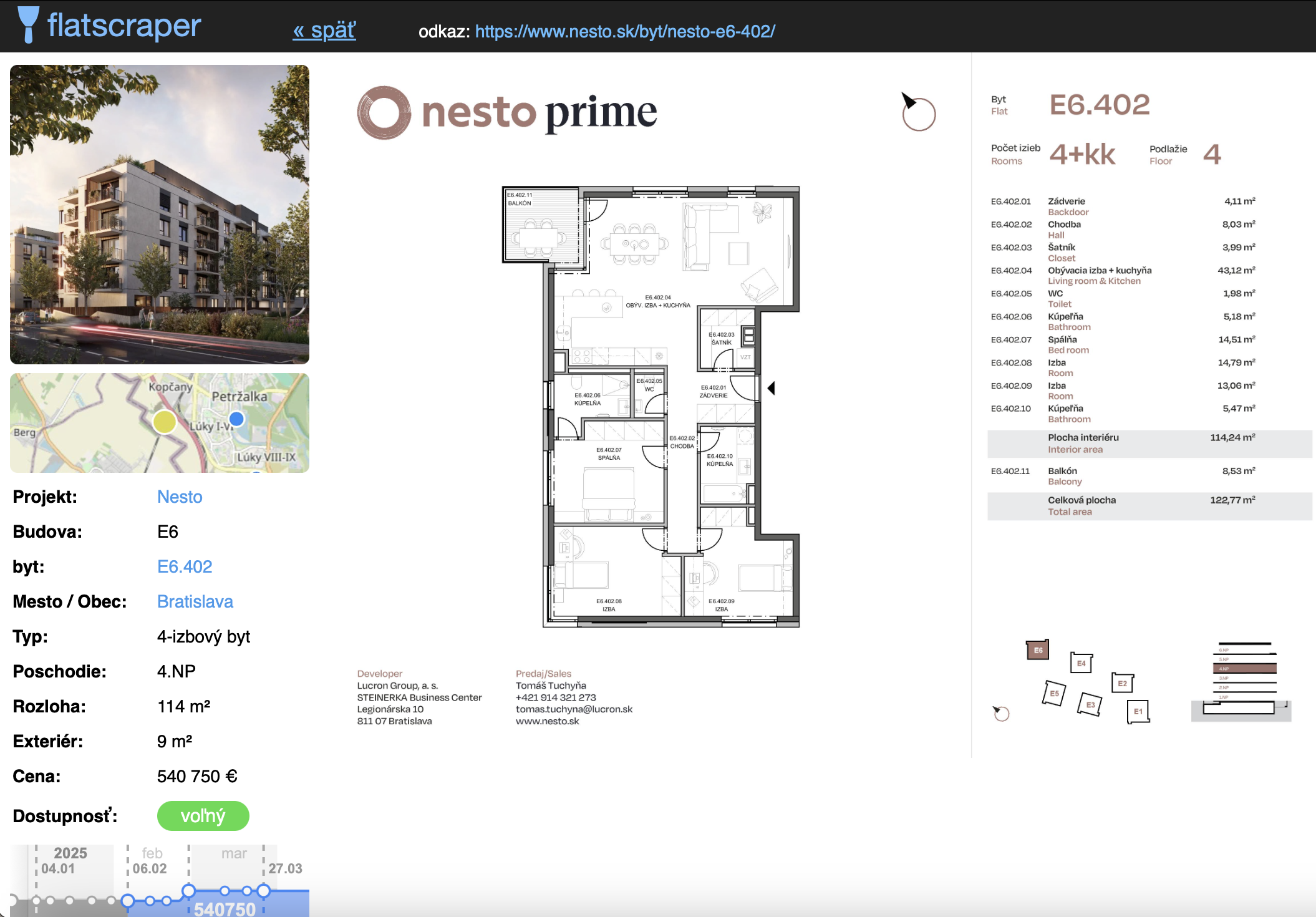1316x917 pixels.
Task: Click the E4 building marker in site plan
Action: click(1081, 663)
